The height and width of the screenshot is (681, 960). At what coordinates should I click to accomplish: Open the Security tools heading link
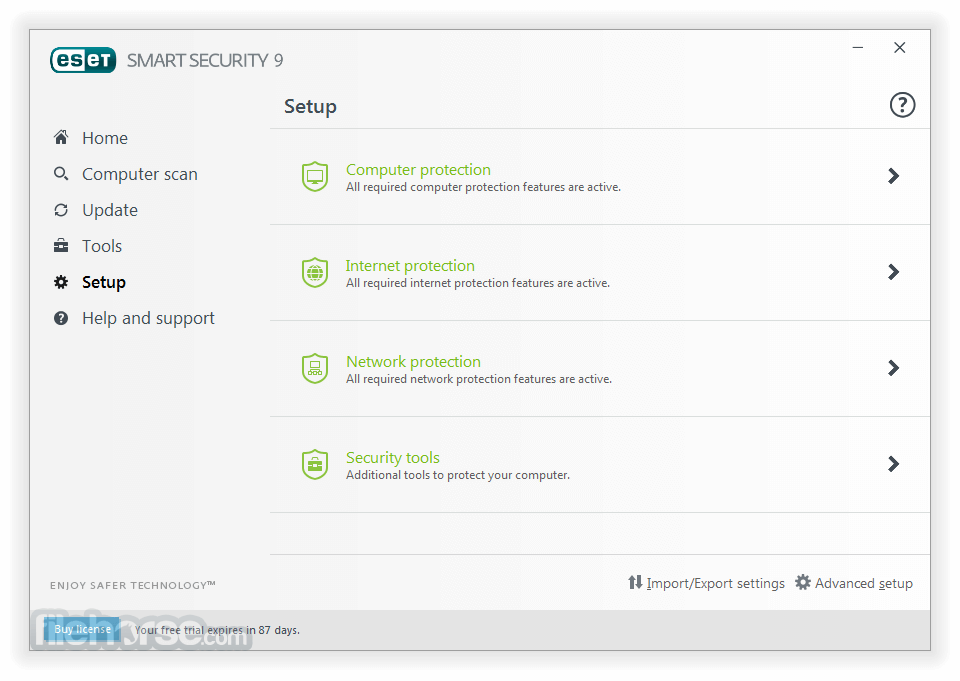392,457
